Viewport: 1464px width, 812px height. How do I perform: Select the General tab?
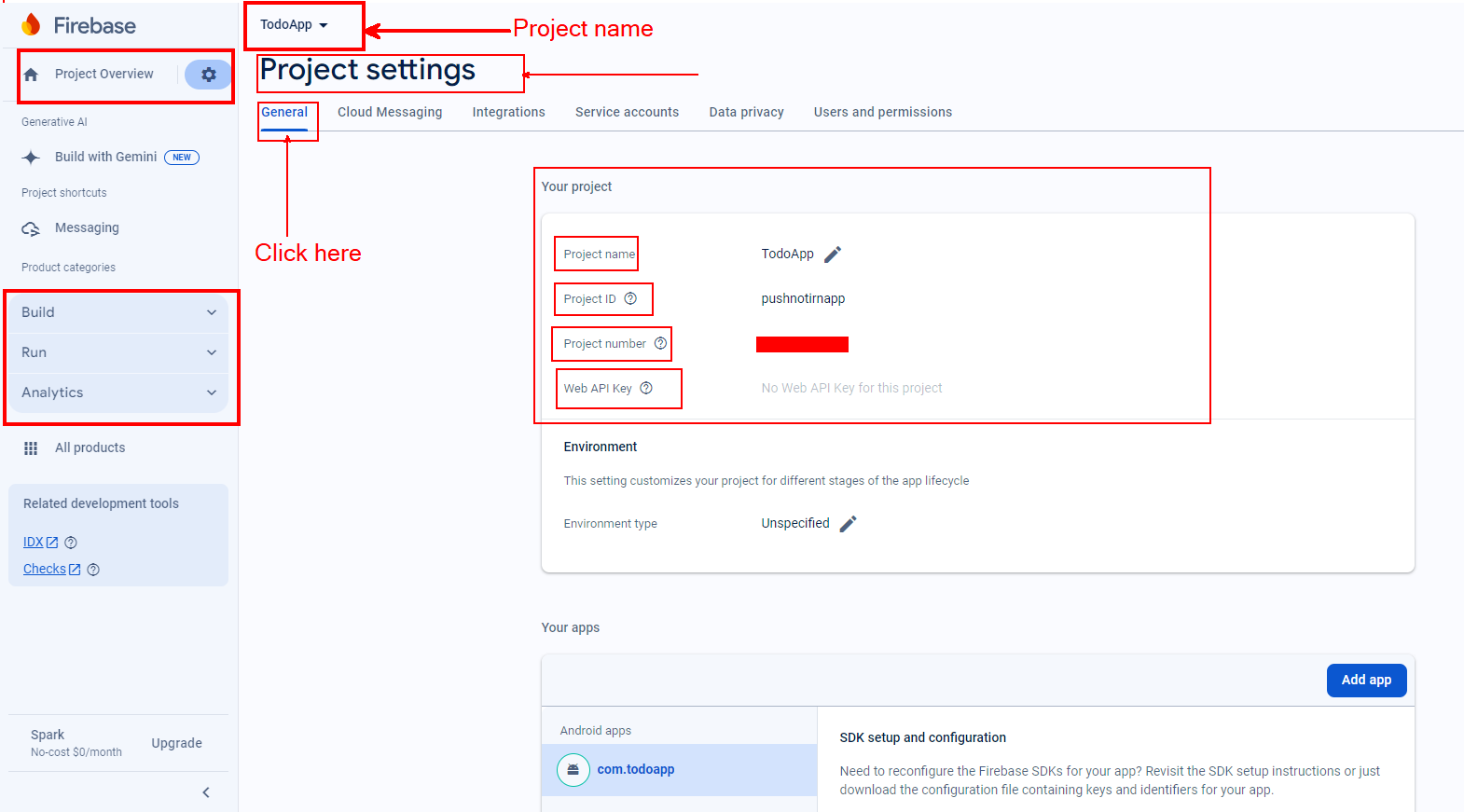pyautogui.click(x=284, y=113)
